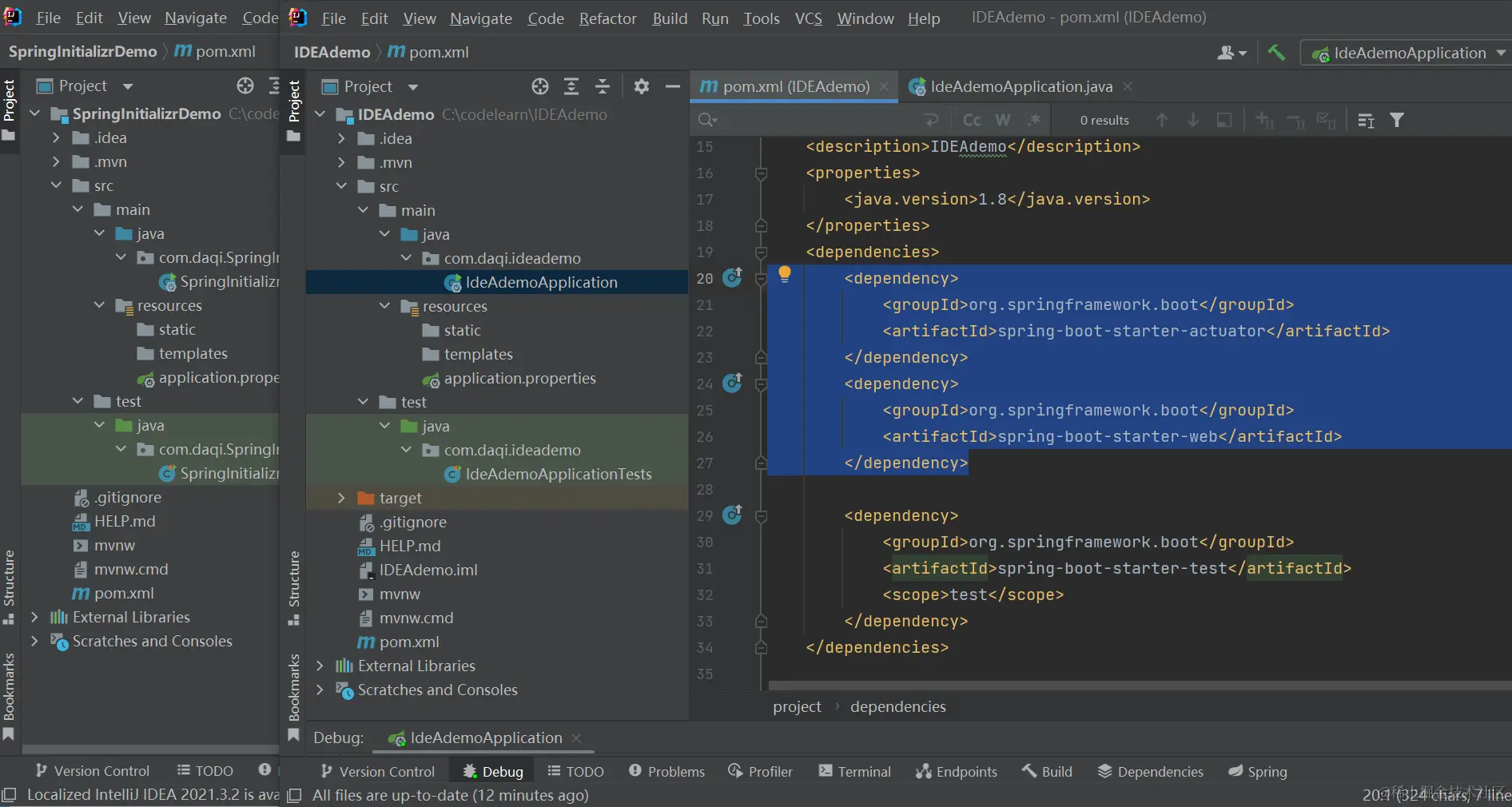Go to previous occurrence with up arrow

point(1162,120)
